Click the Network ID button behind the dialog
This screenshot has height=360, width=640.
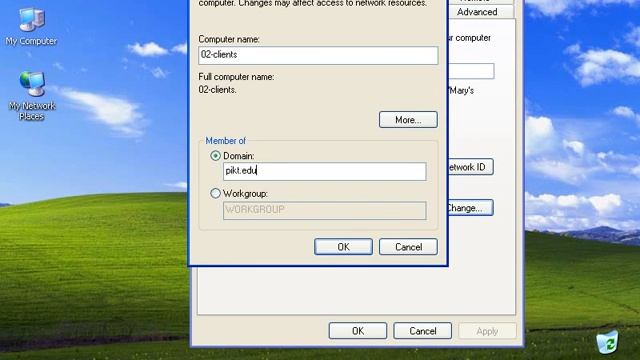[x=471, y=167]
